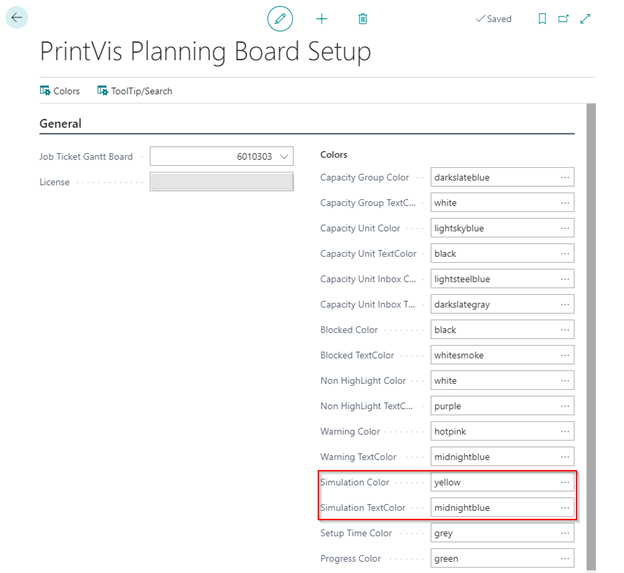Expand the Job Ticket Gantt Board dropdown
Viewport: 624px width, 573px height.
click(285, 156)
